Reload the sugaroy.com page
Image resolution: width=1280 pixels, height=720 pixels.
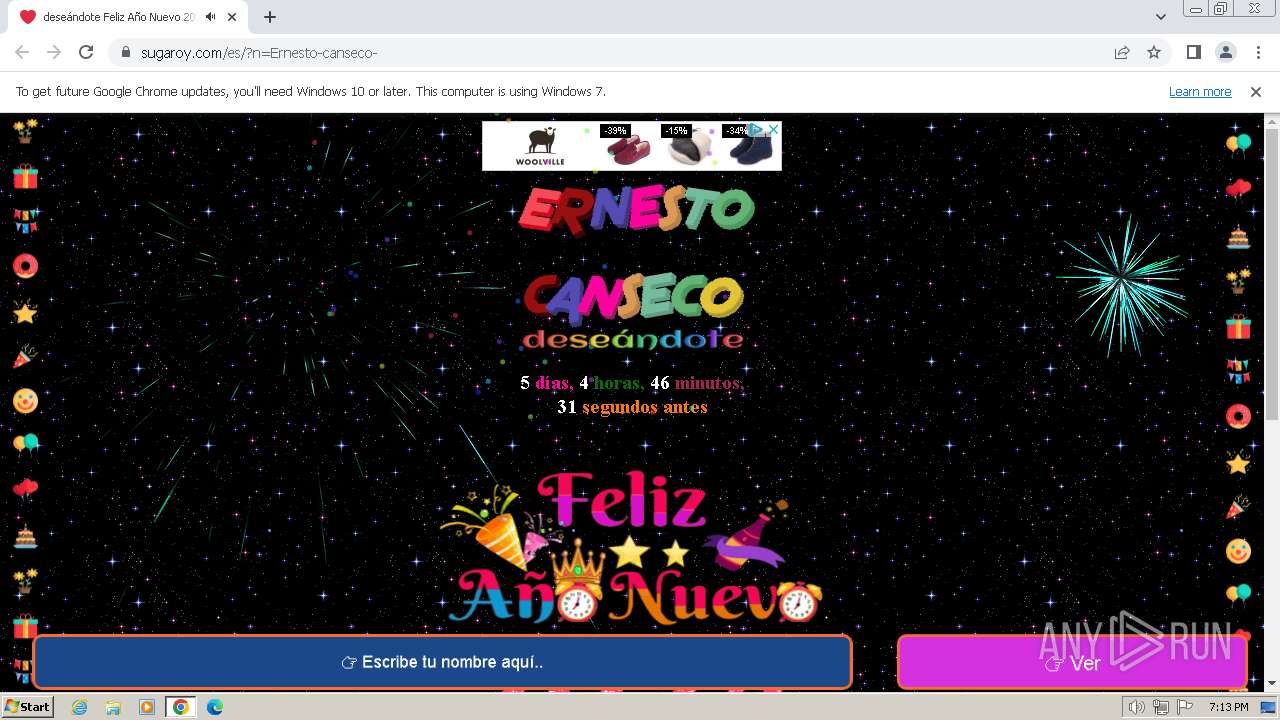[x=86, y=52]
